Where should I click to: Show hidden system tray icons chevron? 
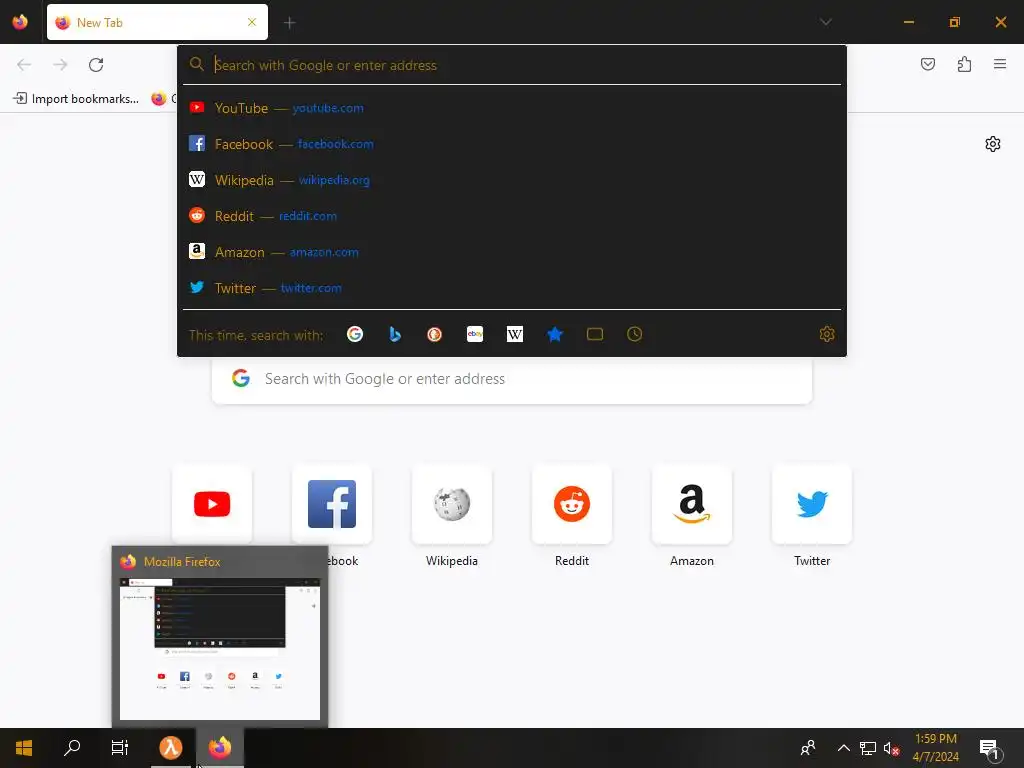pyautogui.click(x=843, y=748)
